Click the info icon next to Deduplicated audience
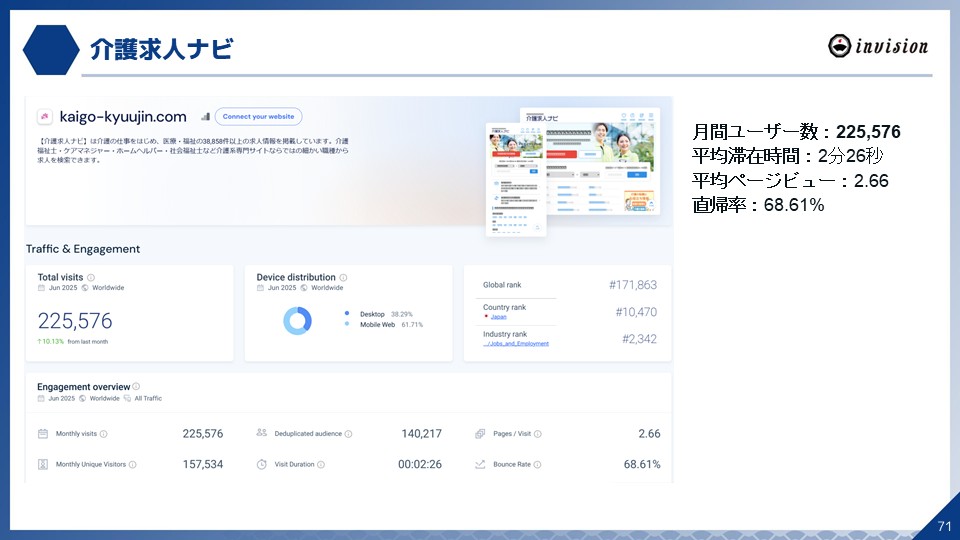 [x=348, y=433]
